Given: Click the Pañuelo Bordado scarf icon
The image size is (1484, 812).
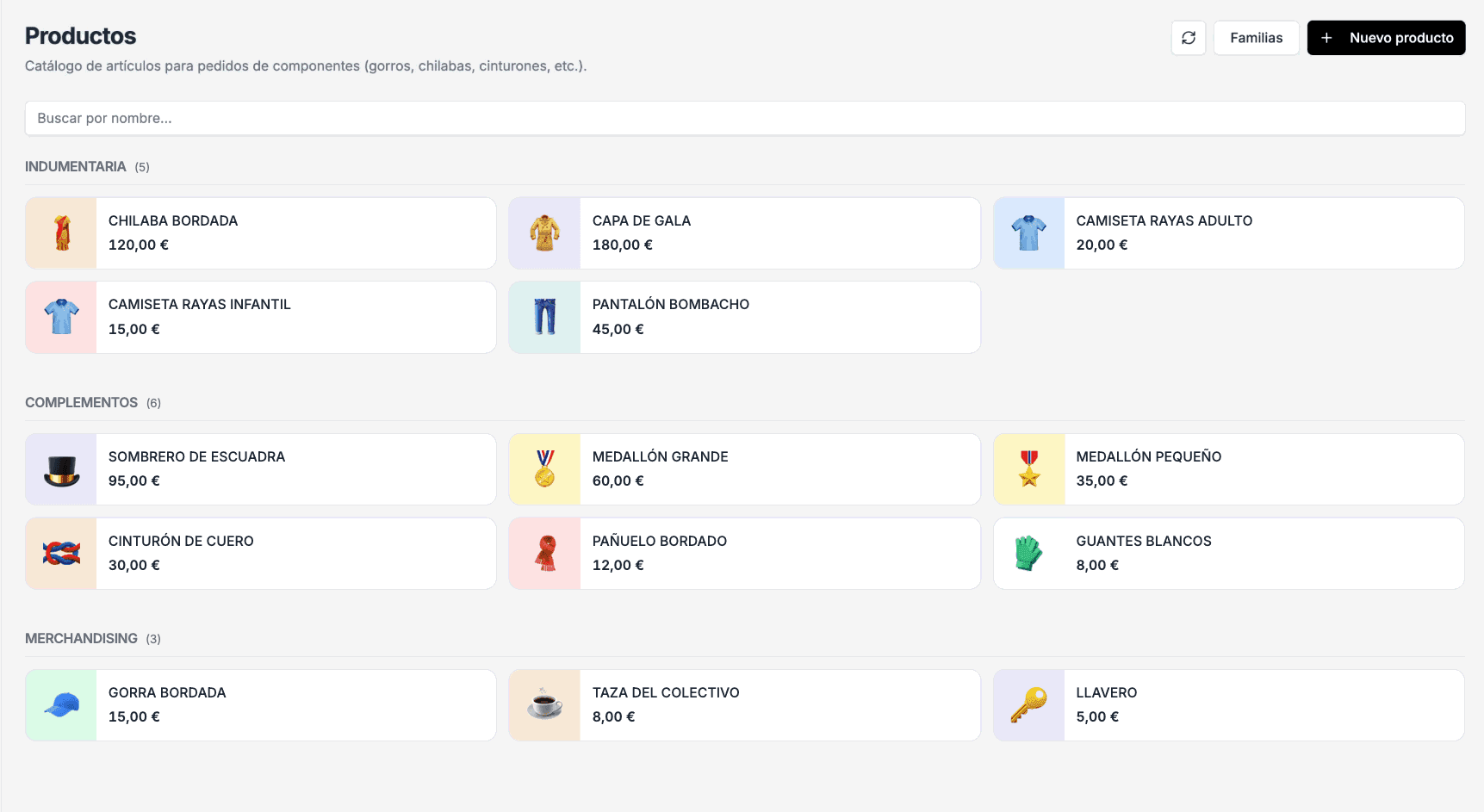Looking at the screenshot, I should [x=546, y=554].
